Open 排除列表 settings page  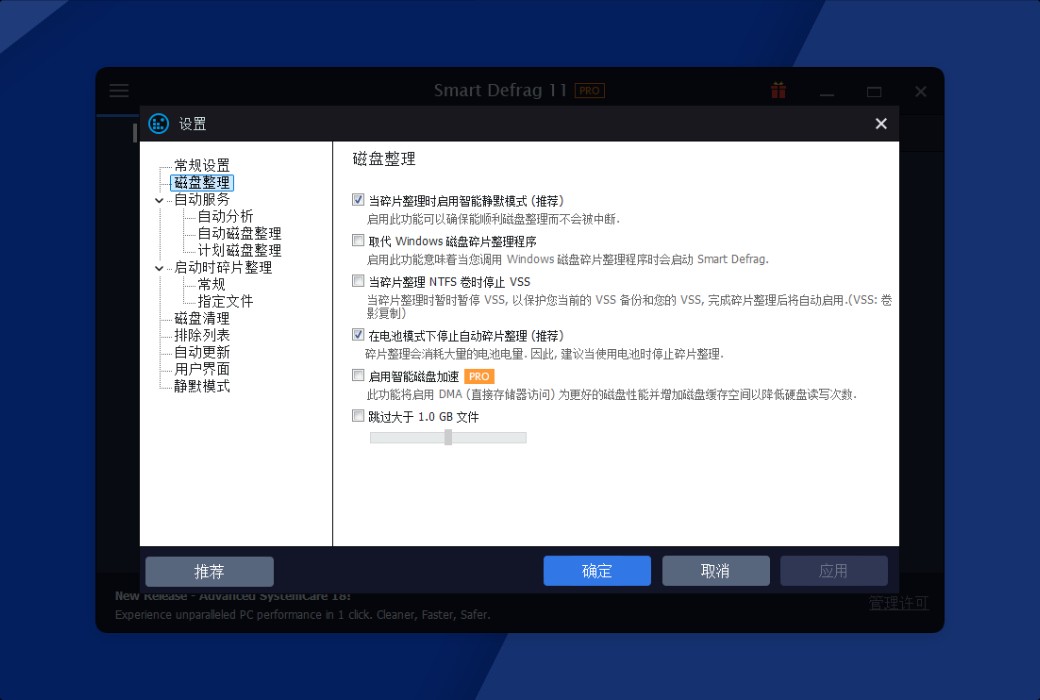[x=202, y=335]
